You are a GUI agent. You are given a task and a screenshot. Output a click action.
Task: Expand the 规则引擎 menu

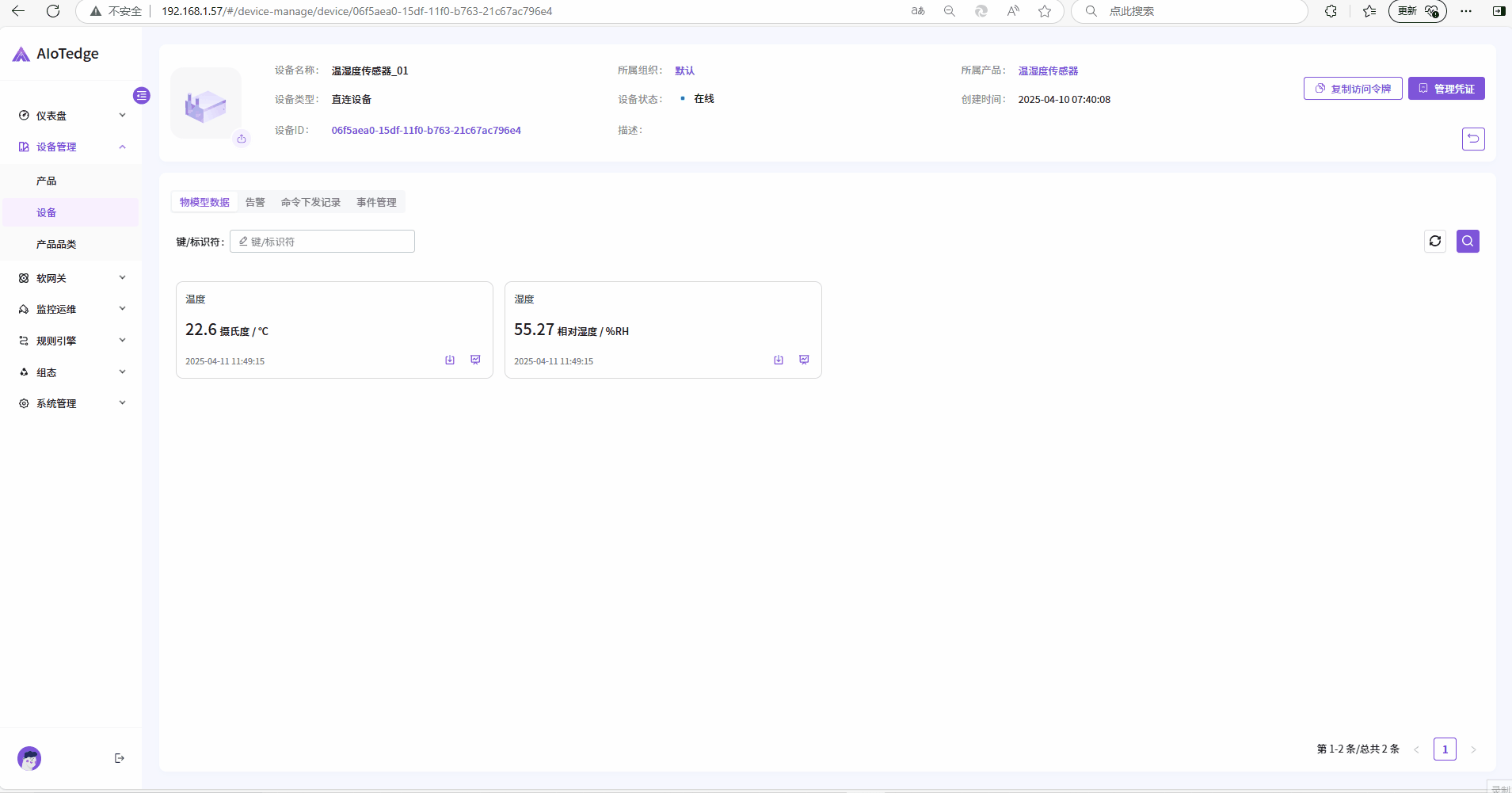click(x=71, y=341)
